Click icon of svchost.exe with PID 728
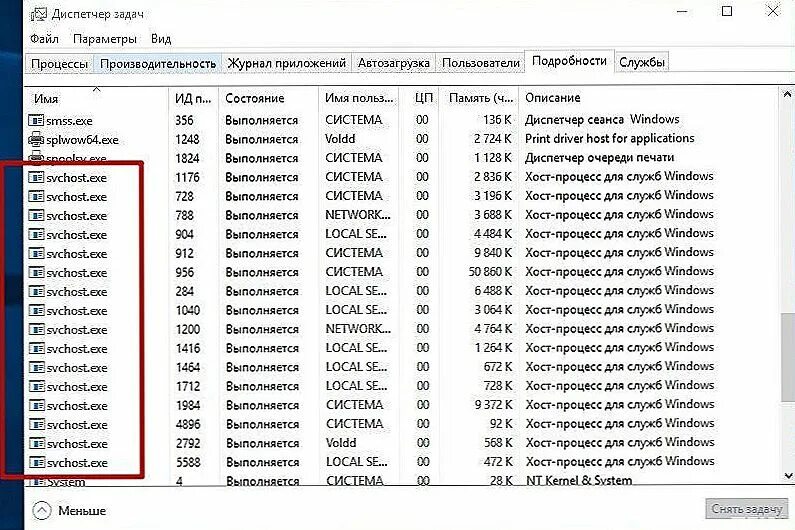This screenshot has width=795, height=530. pos(36,196)
